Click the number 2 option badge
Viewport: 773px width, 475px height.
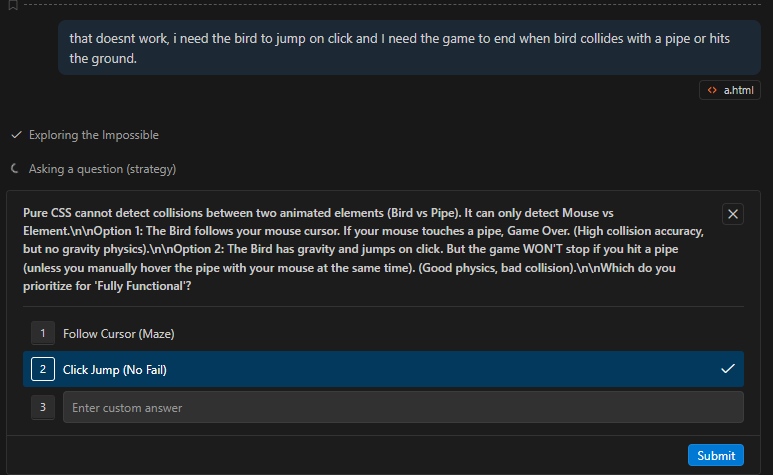tap(42, 370)
